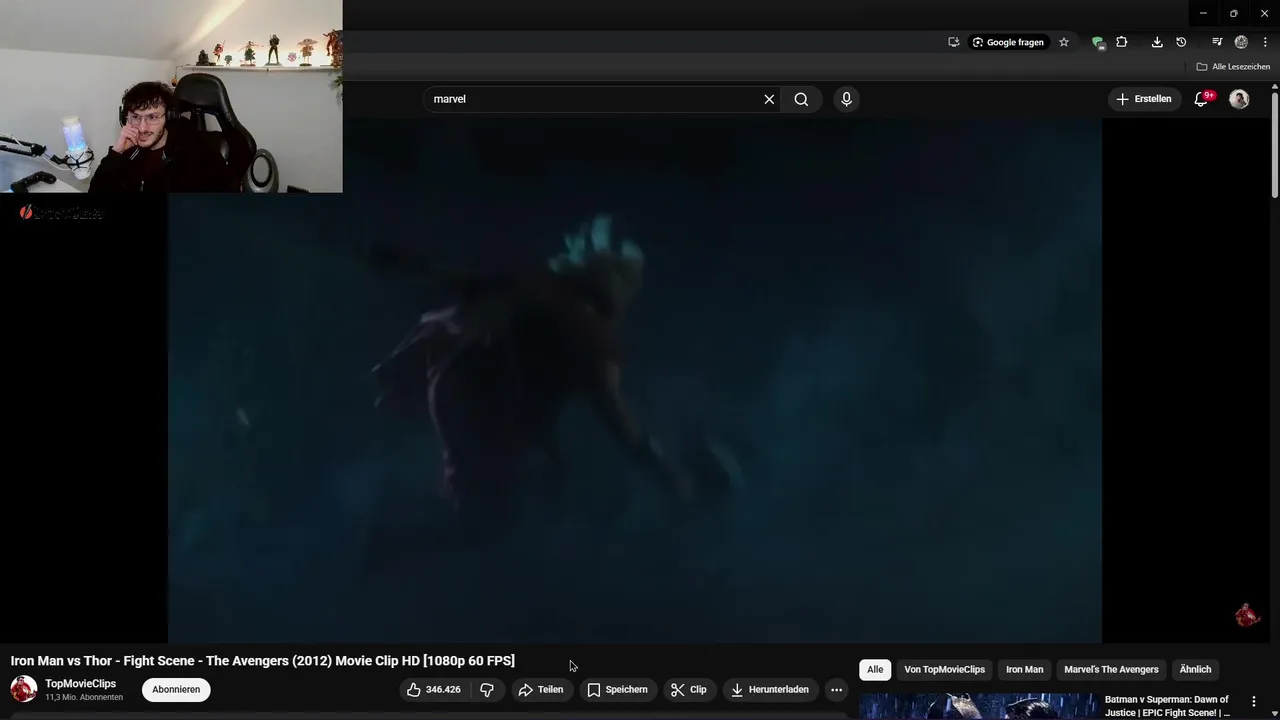Image resolution: width=1280 pixels, height=720 pixels.
Task: Click the red character icon at right edge
Action: (x=1246, y=615)
